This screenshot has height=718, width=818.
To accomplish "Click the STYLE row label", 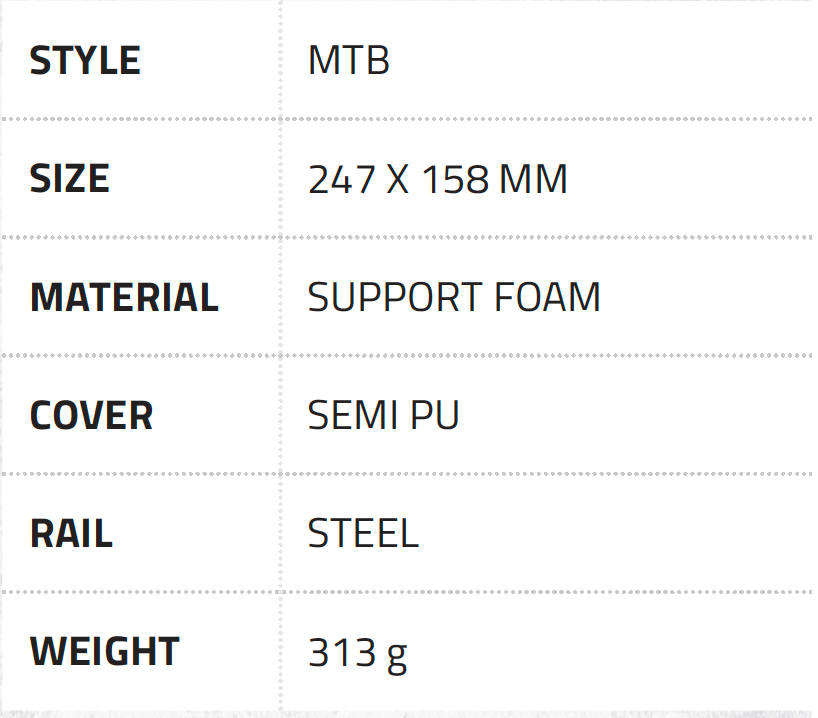I will pos(85,61).
